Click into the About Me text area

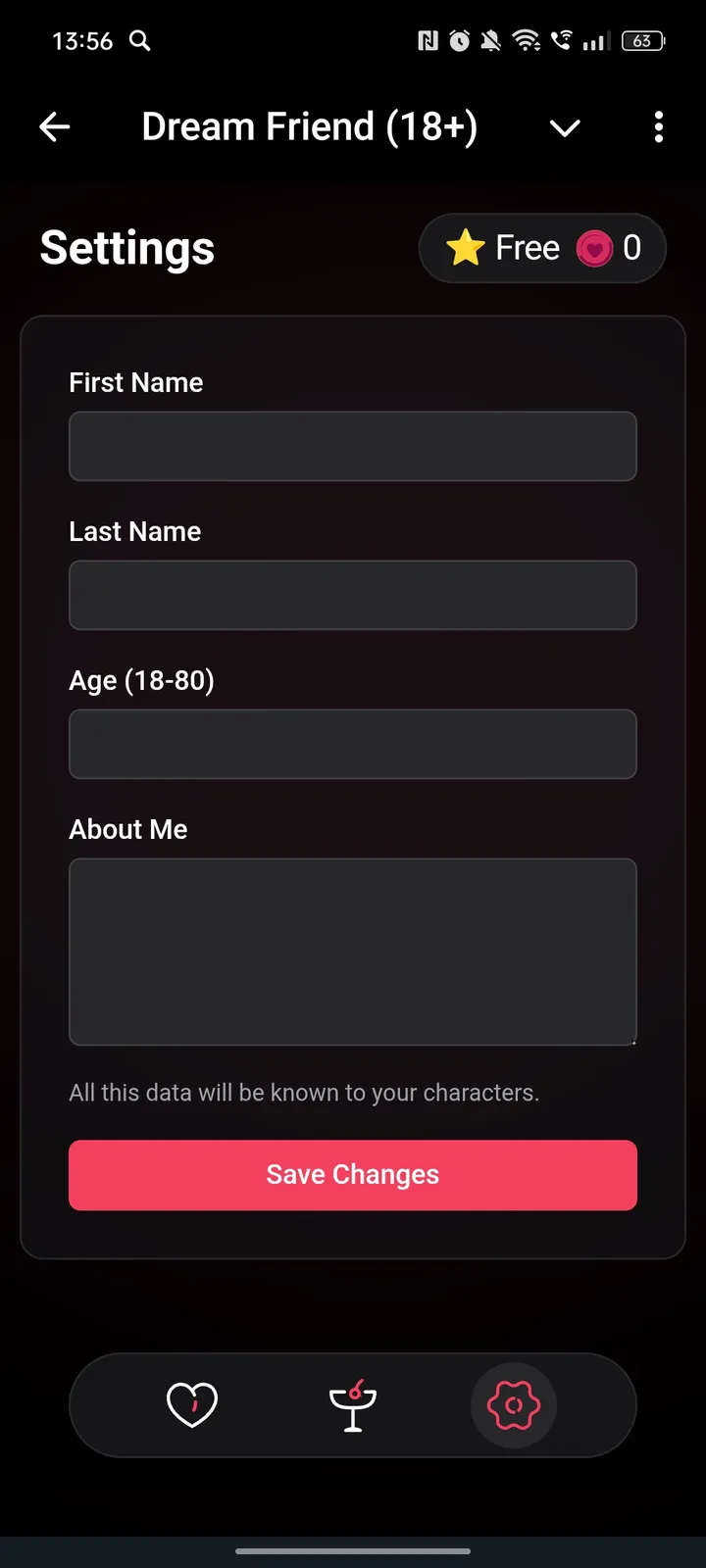[353, 952]
